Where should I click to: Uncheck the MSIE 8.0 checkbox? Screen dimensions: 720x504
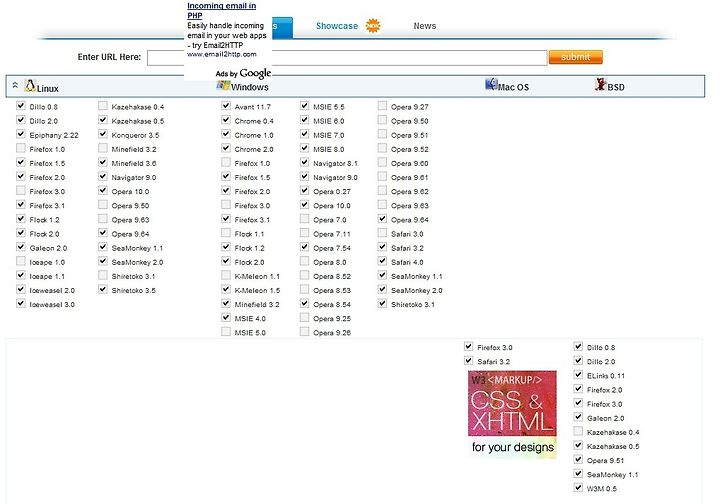304,148
